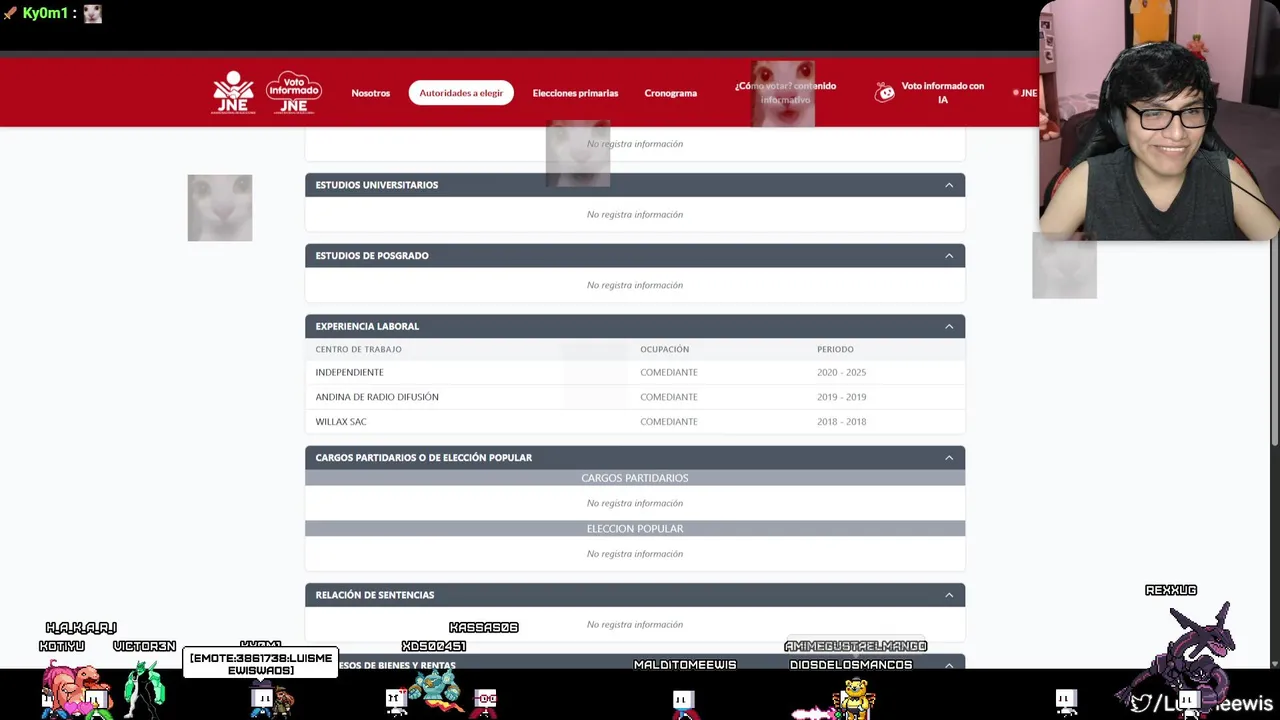
Task: Select the Autoridades a elegir tab
Action: click(461, 93)
